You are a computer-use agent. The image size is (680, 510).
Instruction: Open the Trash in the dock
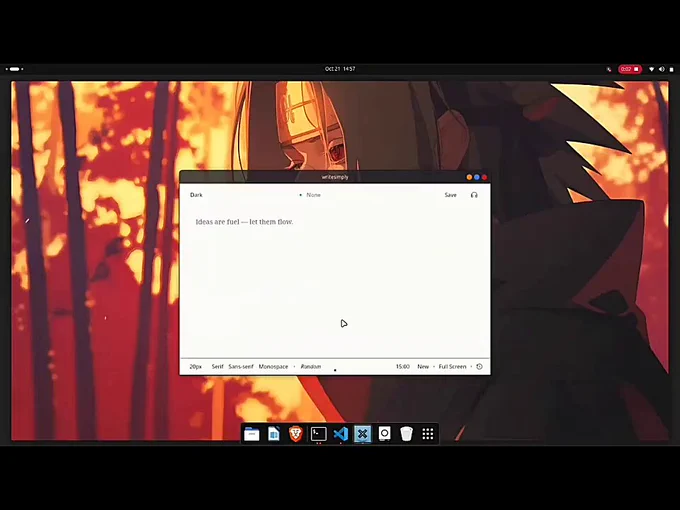click(x=406, y=434)
